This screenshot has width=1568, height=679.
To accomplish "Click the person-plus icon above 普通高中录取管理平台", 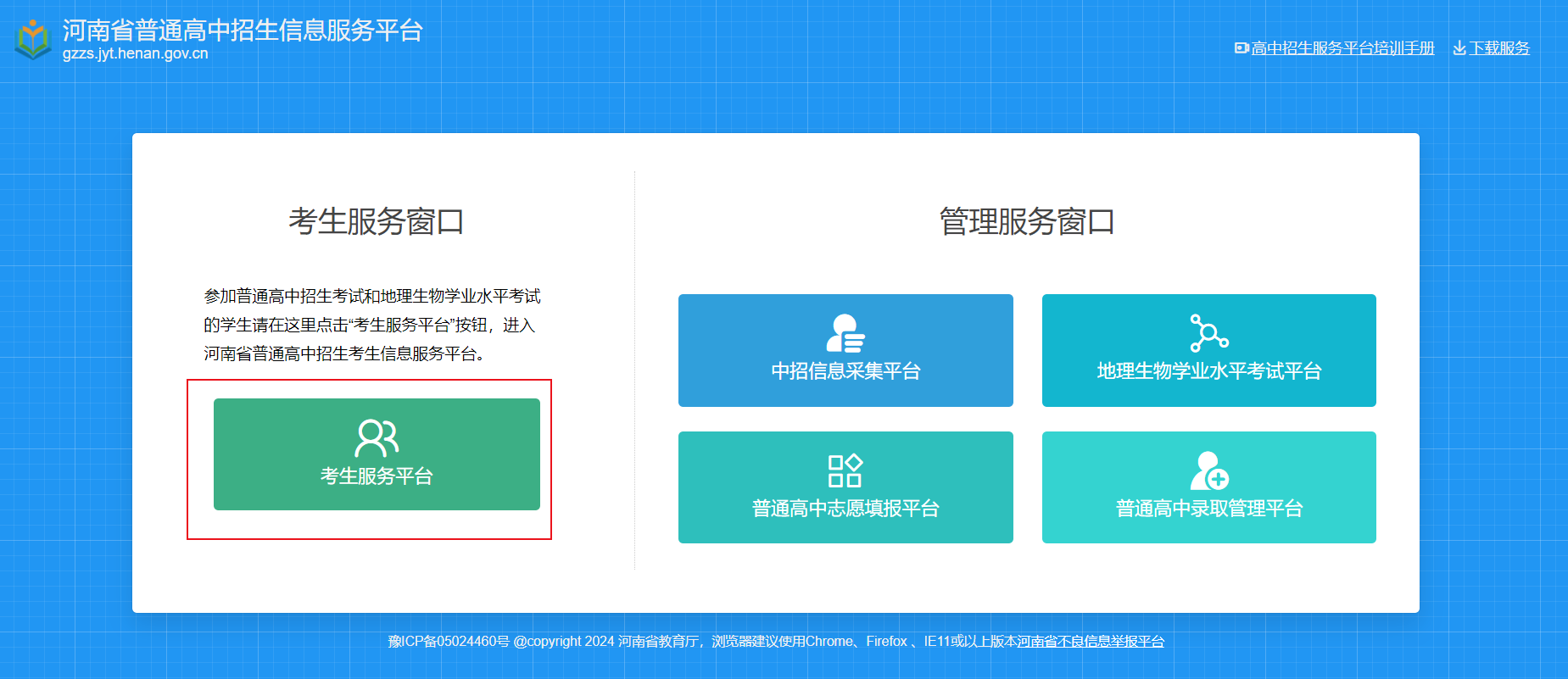I will pyautogui.click(x=1208, y=470).
